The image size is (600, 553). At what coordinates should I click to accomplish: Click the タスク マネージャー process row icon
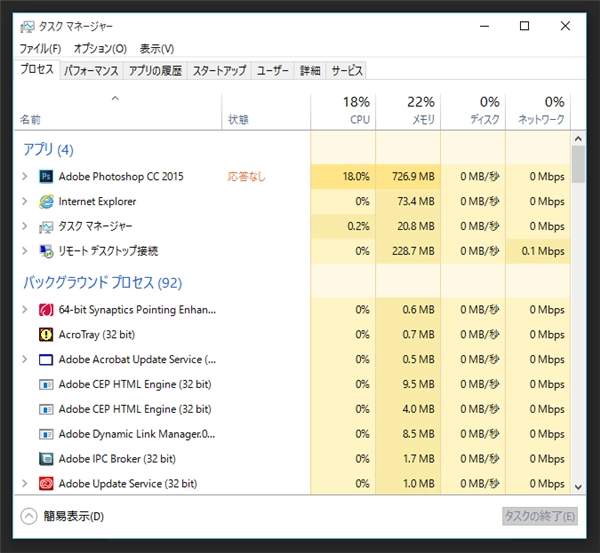point(46,227)
